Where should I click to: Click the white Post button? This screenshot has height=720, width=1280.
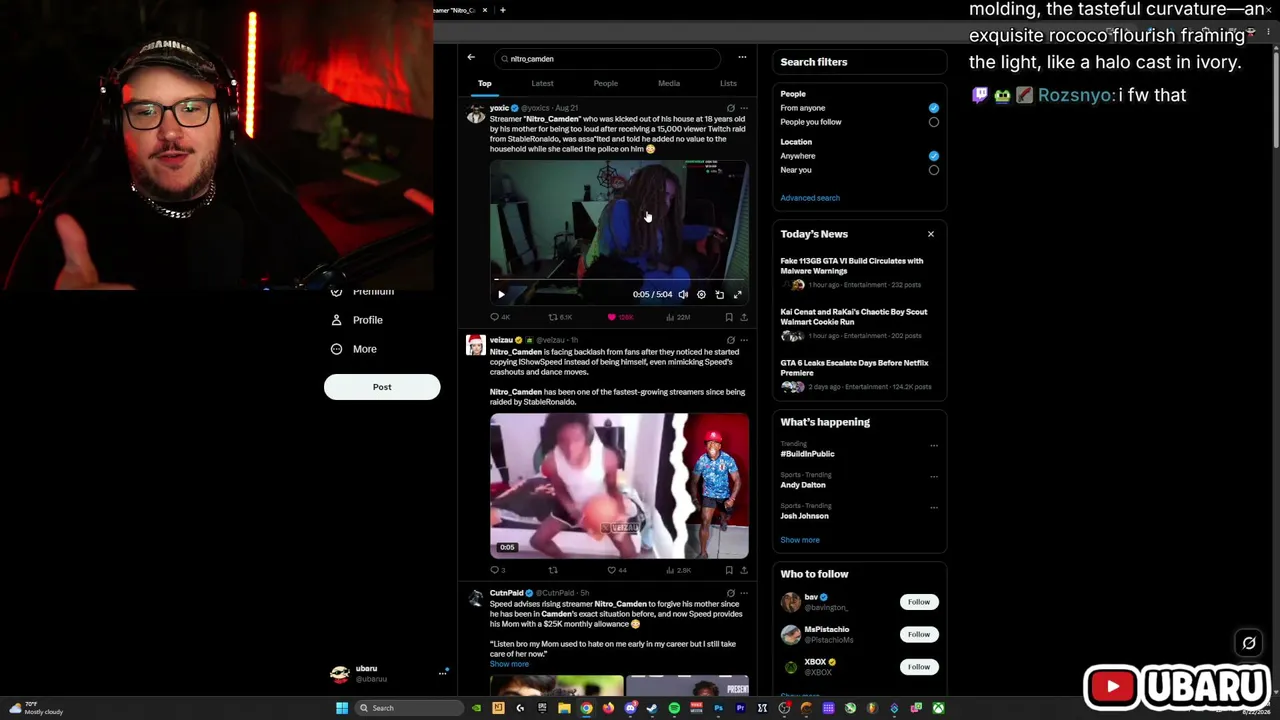pos(382,387)
